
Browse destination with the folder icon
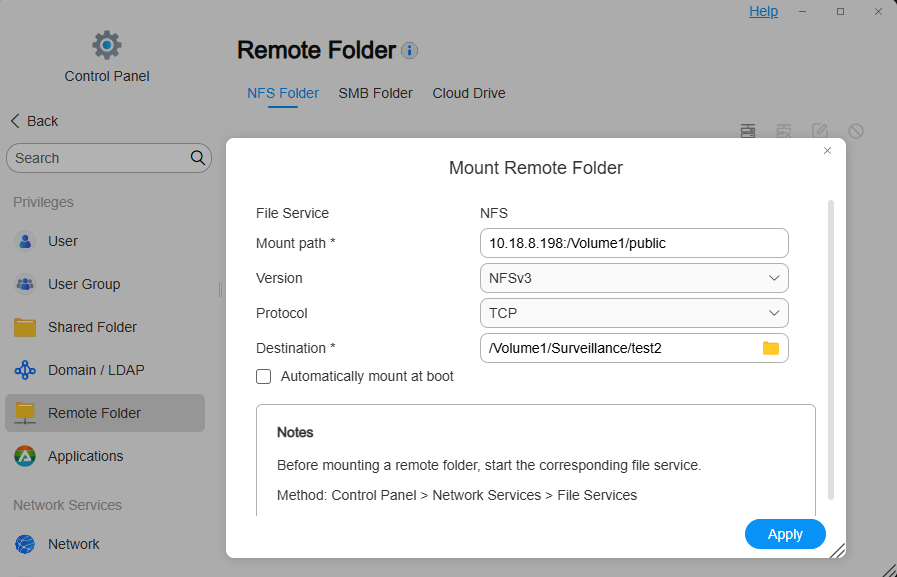pyautogui.click(x=770, y=348)
